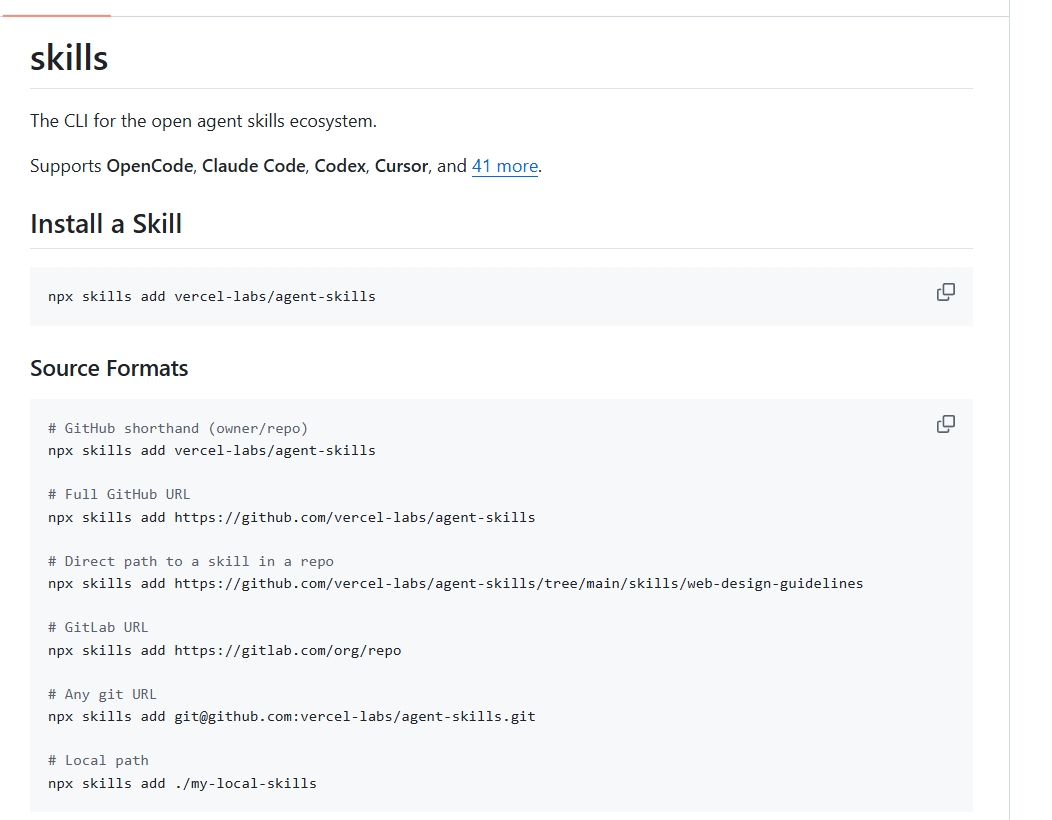This screenshot has width=1052, height=820.
Task: Click the bold "OpenCode" text
Action: click(150, 166)
